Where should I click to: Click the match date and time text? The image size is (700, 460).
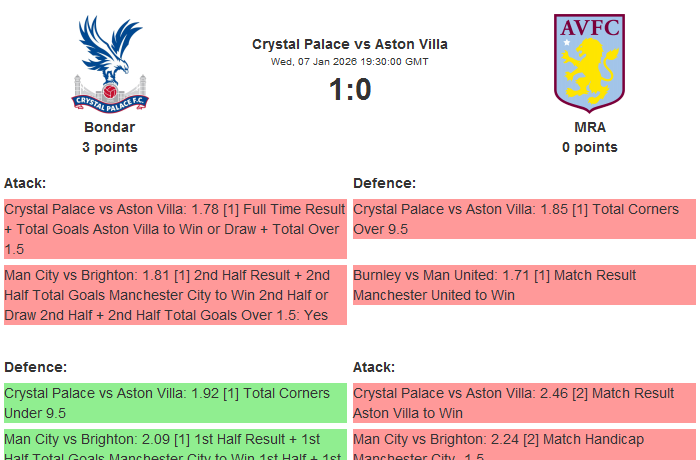(x=350, y=61)
